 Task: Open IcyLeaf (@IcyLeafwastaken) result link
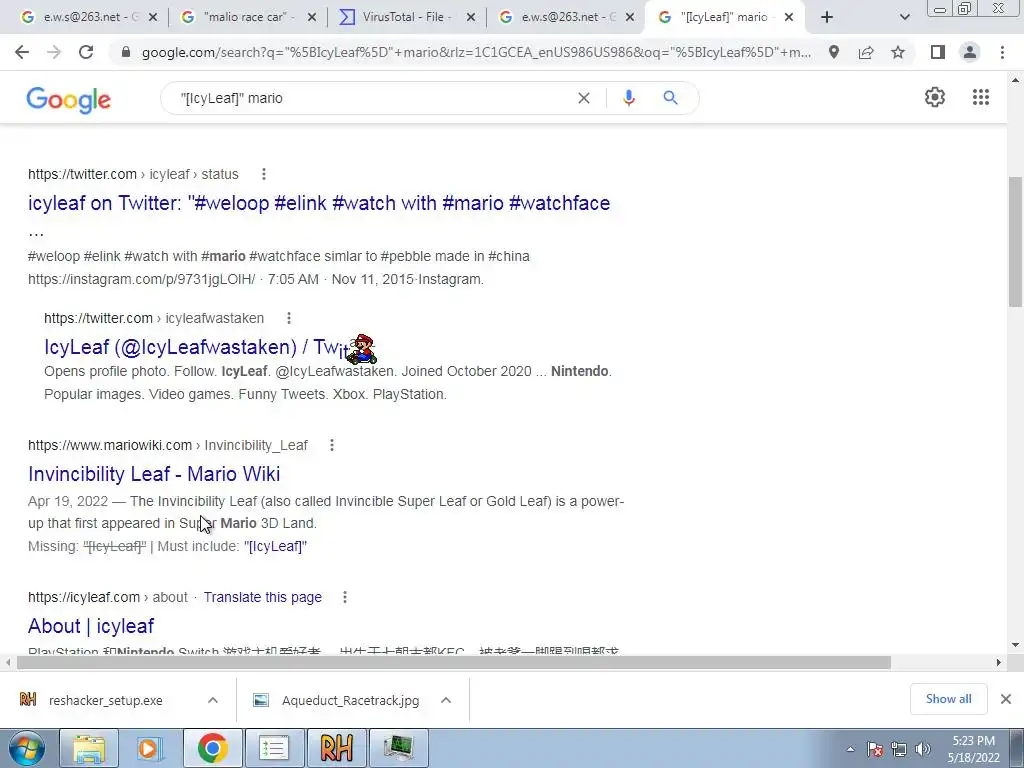click(195, 347)
